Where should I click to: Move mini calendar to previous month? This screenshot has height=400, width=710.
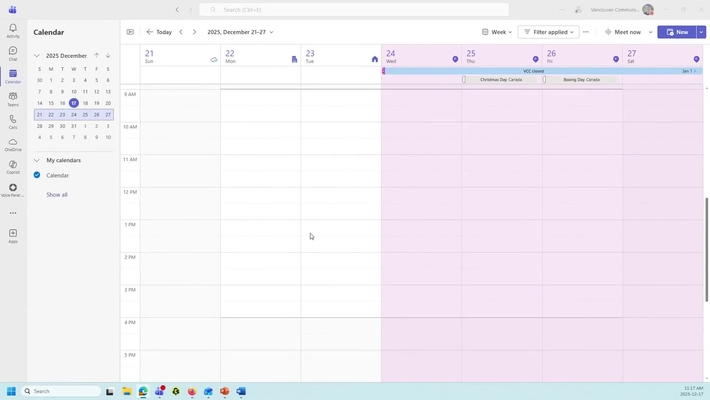pos(96,56)
